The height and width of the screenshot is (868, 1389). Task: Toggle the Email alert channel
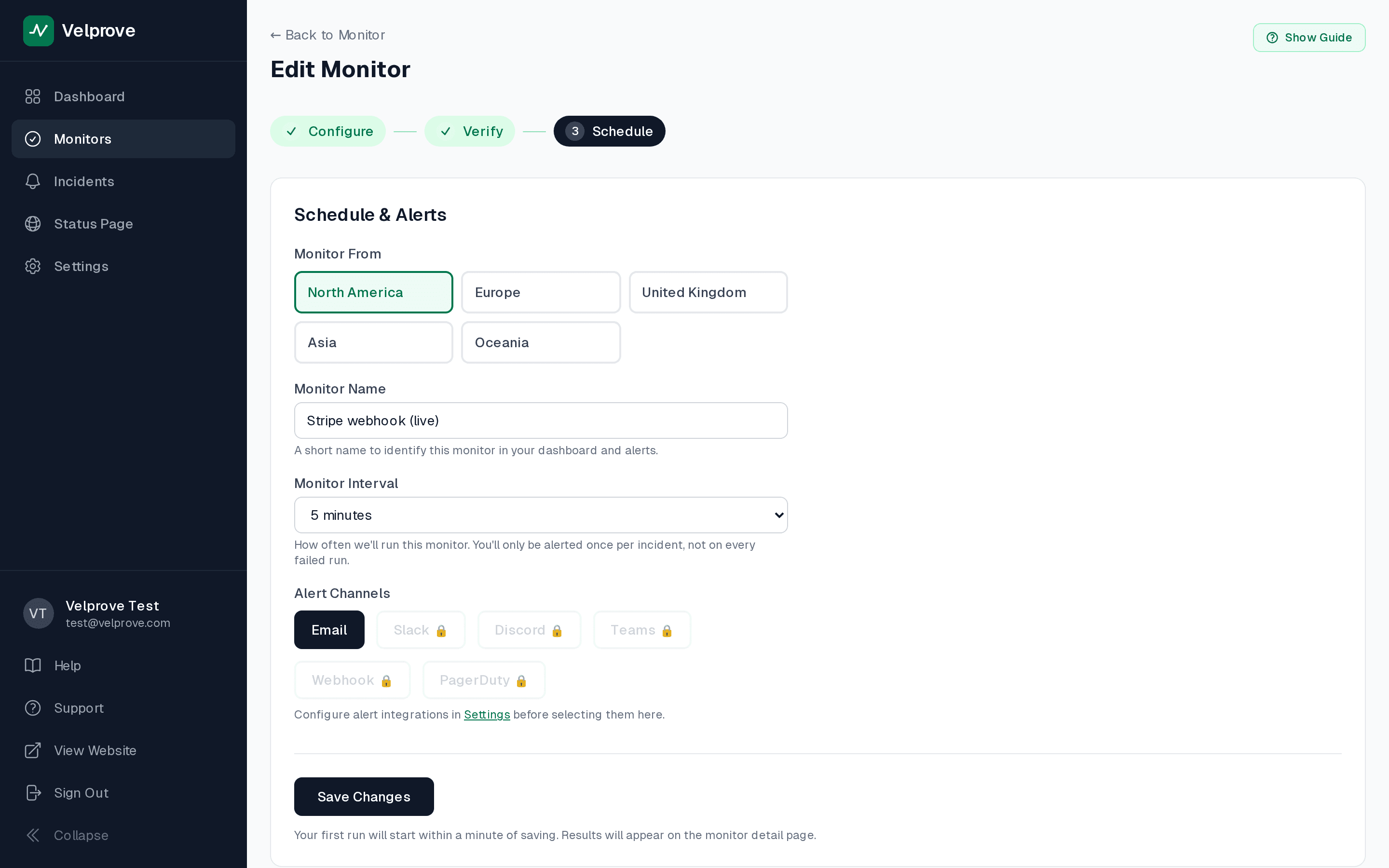[329, 630]
